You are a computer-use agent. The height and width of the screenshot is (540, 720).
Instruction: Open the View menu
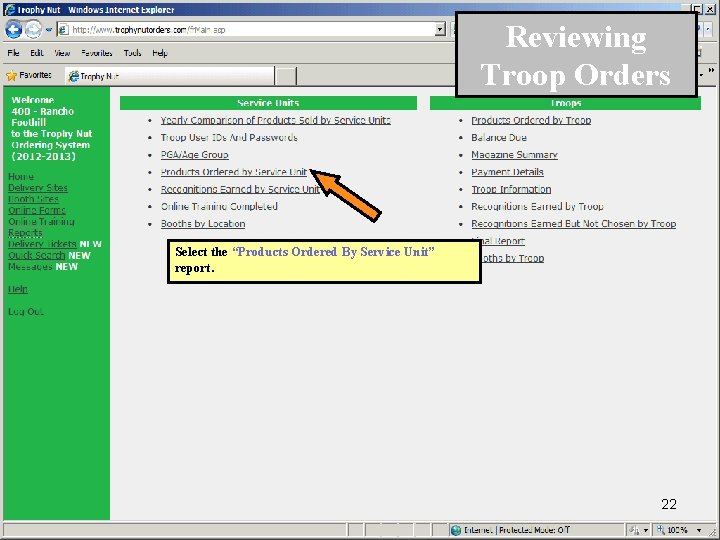tap(62, 53)
